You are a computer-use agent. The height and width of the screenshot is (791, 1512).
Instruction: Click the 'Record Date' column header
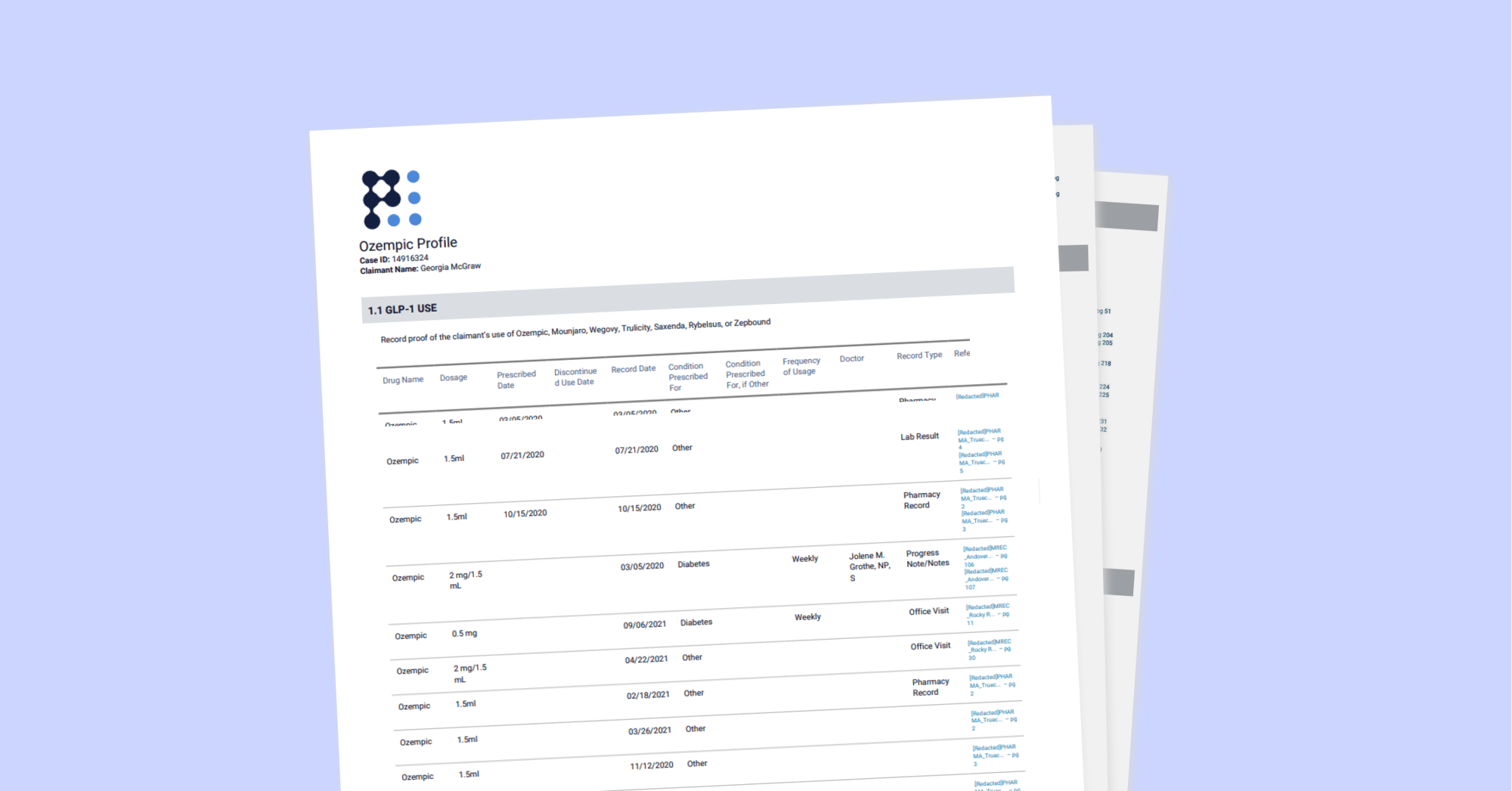tap(634, 369)
